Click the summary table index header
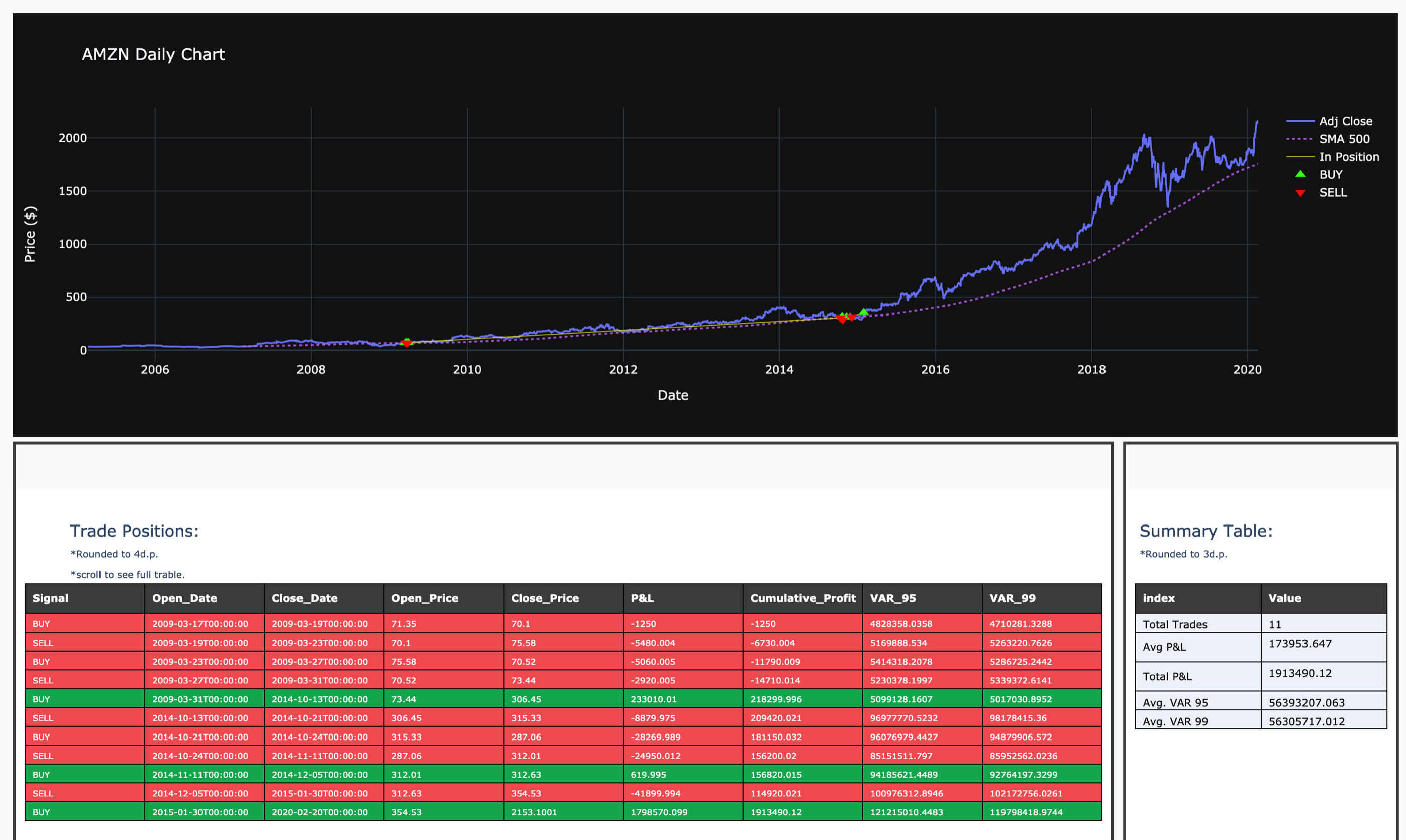The height and width of the screenshot is (840, 1406). [1159, 598]
